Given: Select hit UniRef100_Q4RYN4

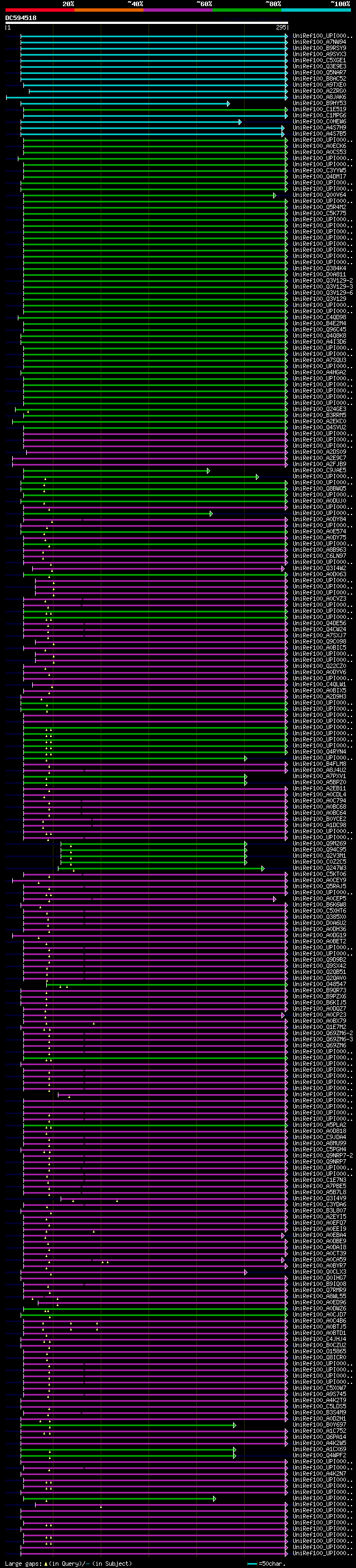Looking at the screenshot, I should click(x=319, y=752).
